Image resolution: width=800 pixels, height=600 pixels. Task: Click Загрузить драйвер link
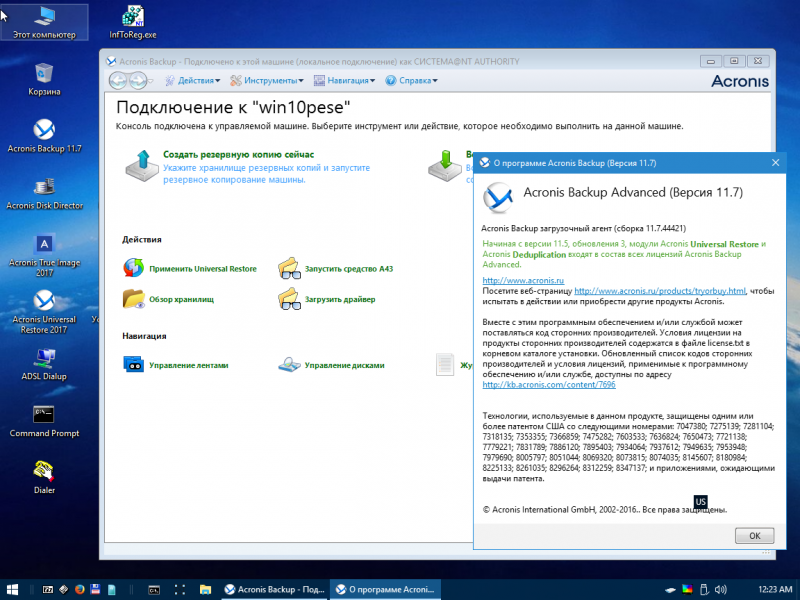click(340, 299)
